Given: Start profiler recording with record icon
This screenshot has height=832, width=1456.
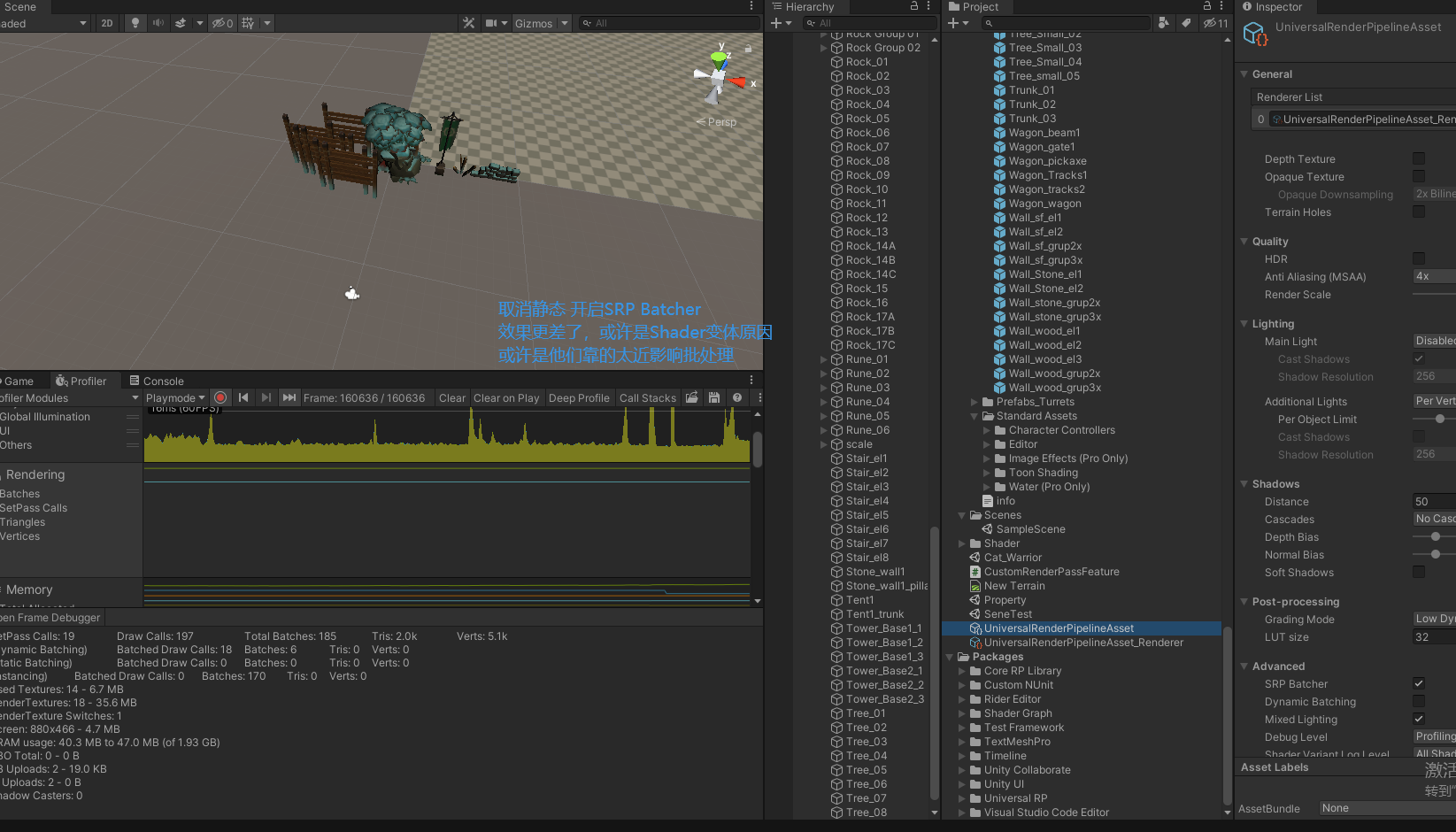Looking at the screenshot, I should click(220, 397).
